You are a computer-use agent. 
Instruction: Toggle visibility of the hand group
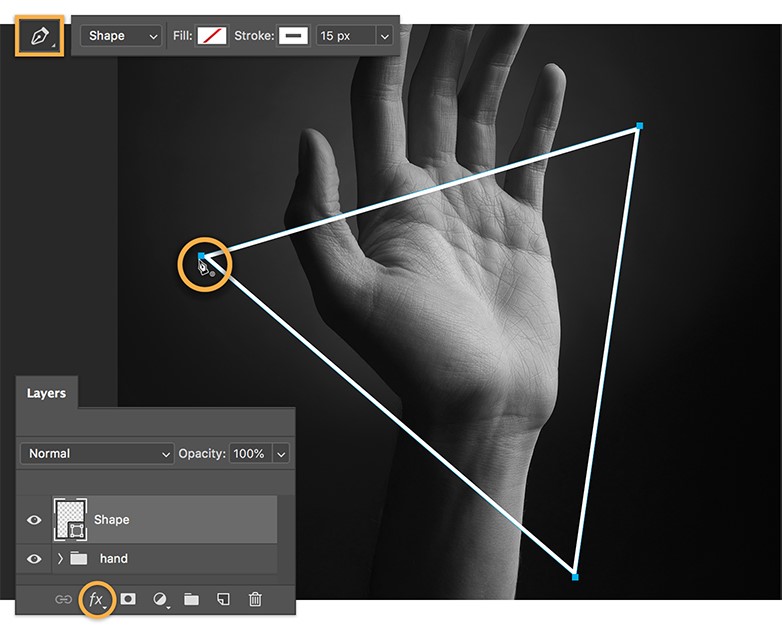click(34, 558)
